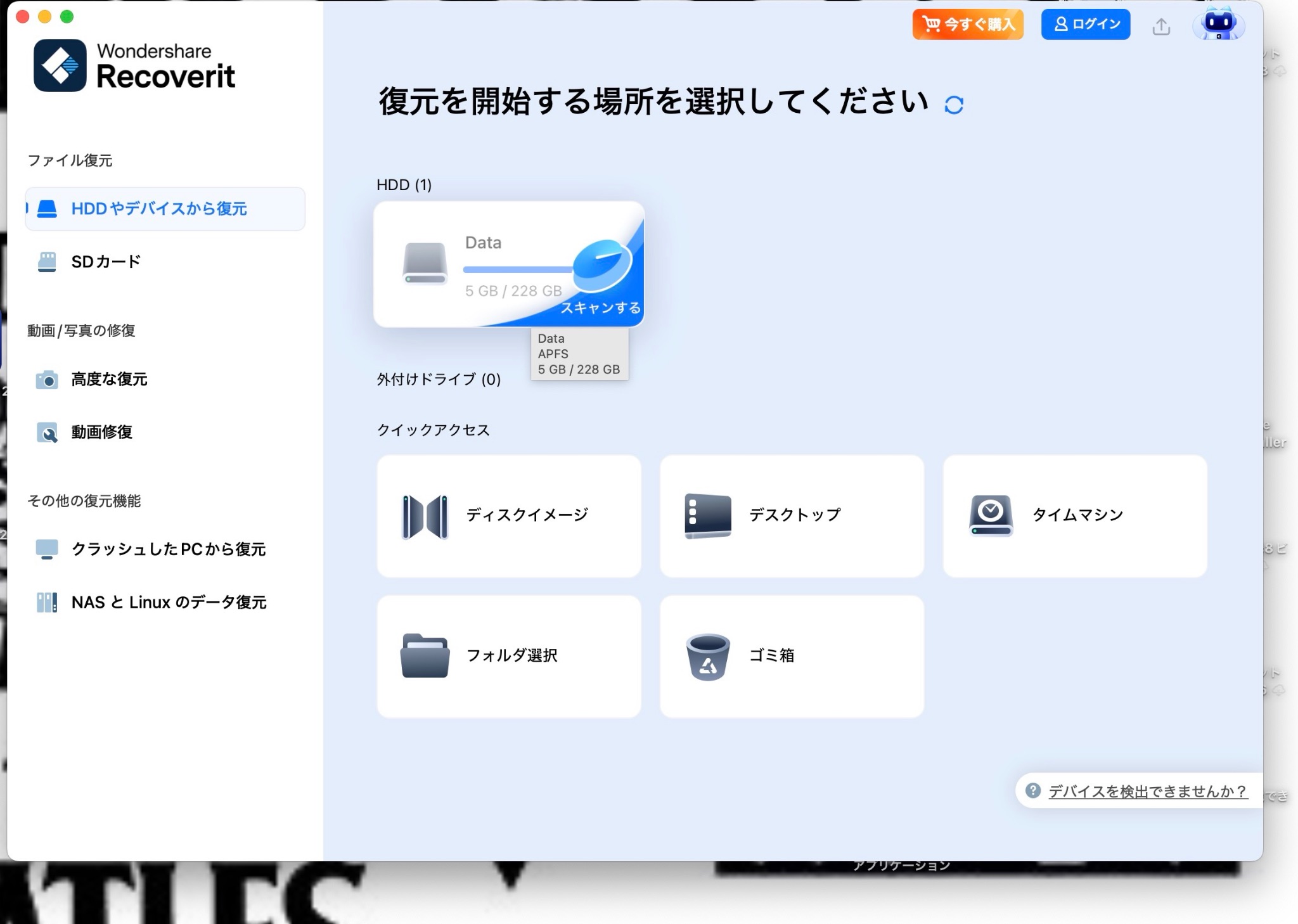Open the ディスクイメージ quick access card

pos(509,516)
